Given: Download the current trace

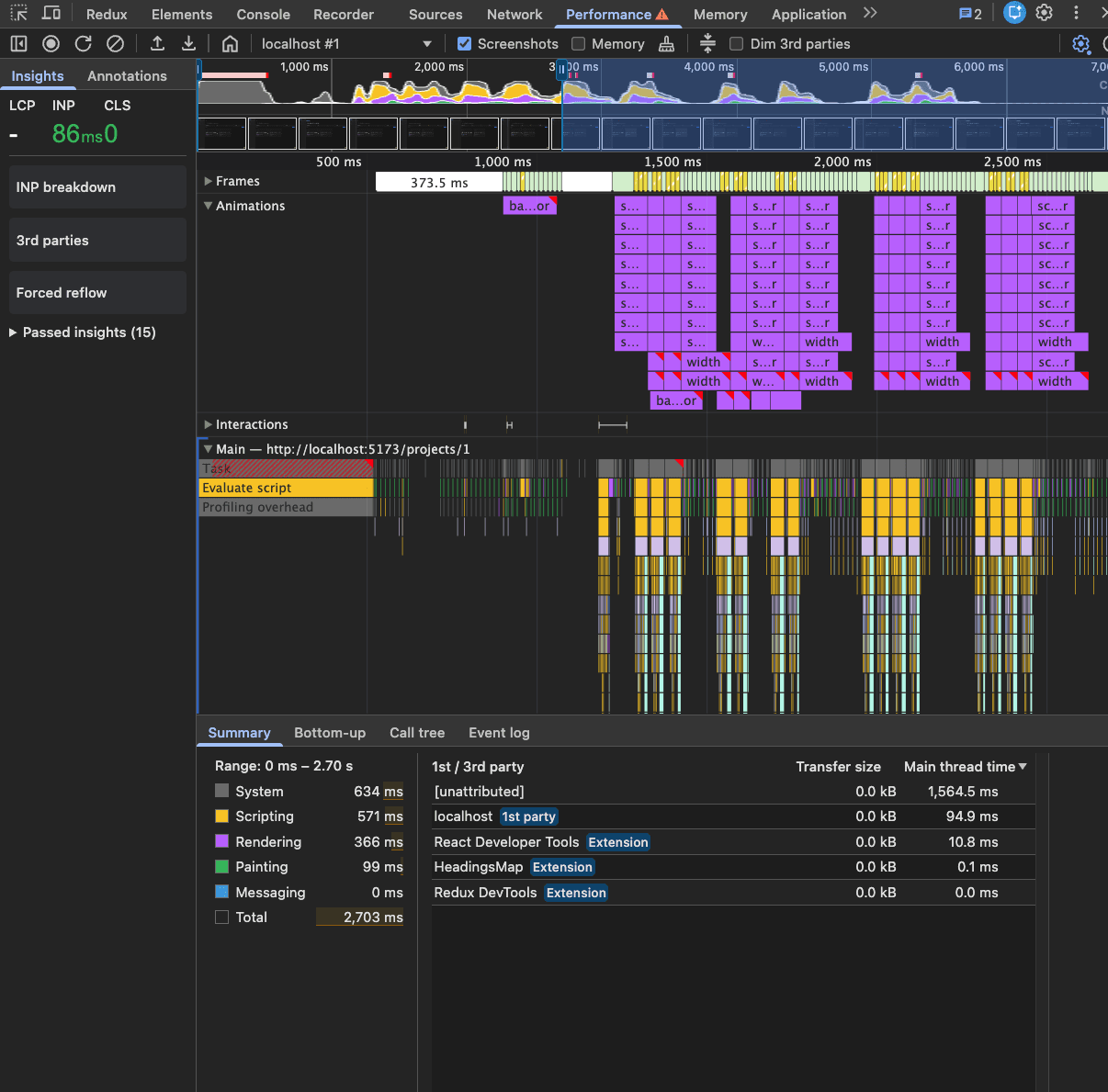Looking at the screenshot, I should [x=188, y=44].
